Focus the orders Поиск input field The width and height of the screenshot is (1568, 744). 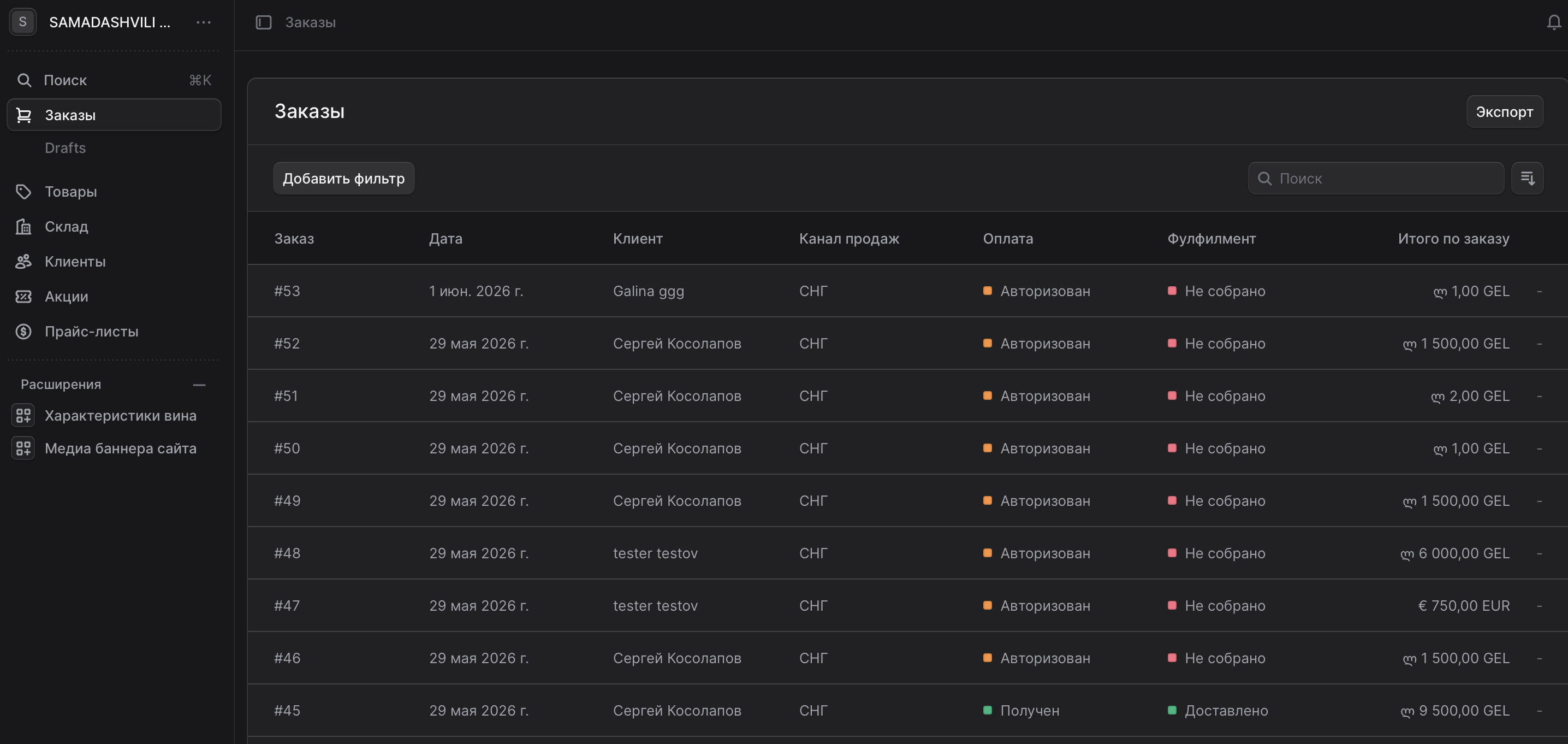[x=1376, y=179]
